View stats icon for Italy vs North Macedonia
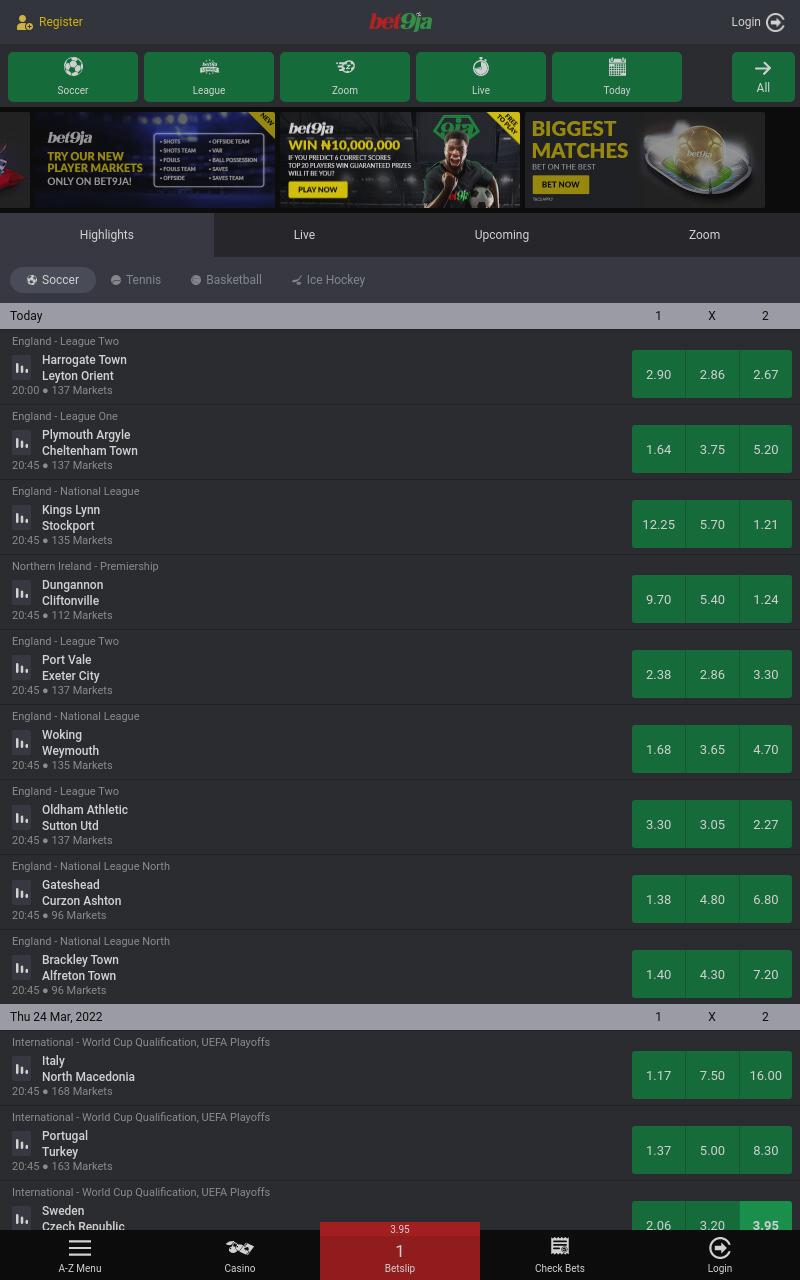Screen dimensions: 800x1280 pyautogui.click(x=22, y=1068)
